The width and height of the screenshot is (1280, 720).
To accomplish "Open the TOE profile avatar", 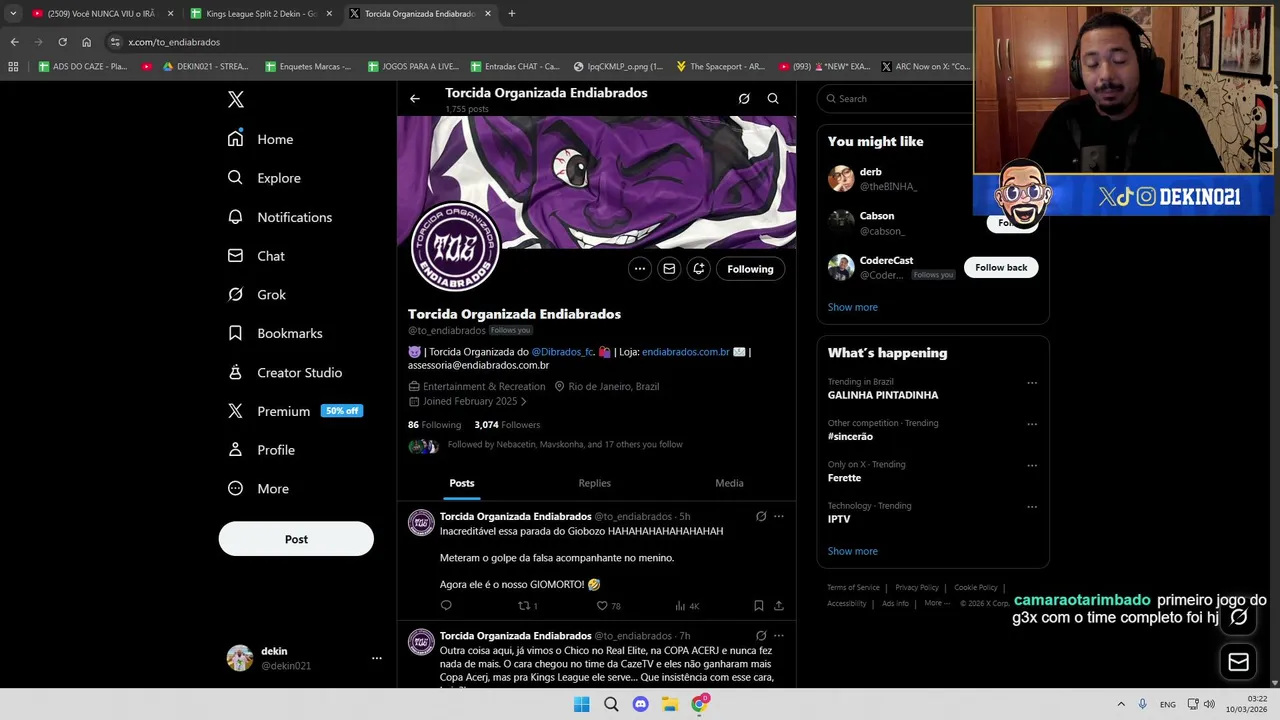I will point(455,248).
